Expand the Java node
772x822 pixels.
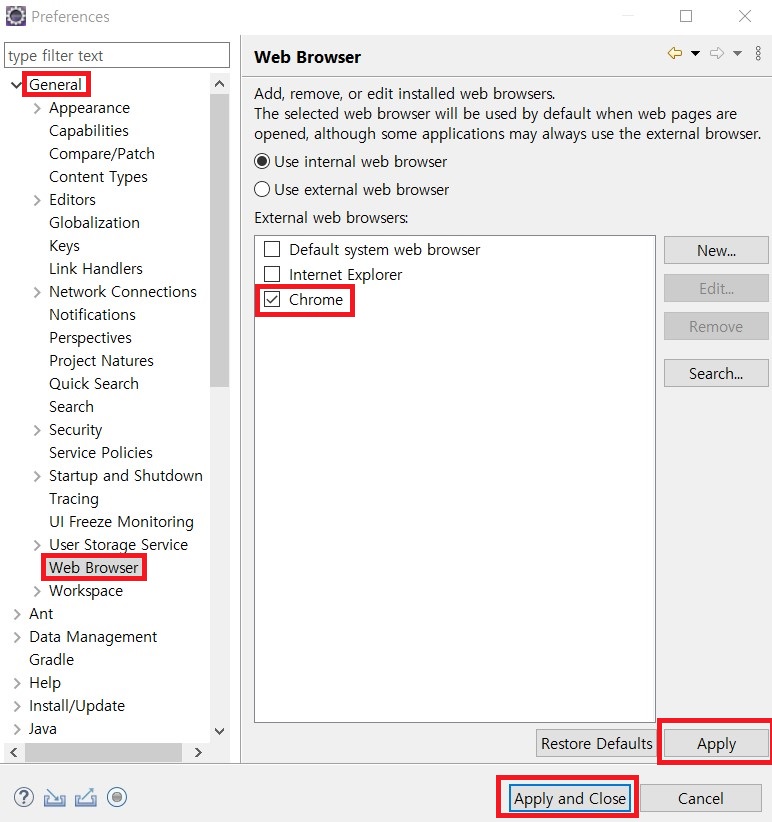17,729
